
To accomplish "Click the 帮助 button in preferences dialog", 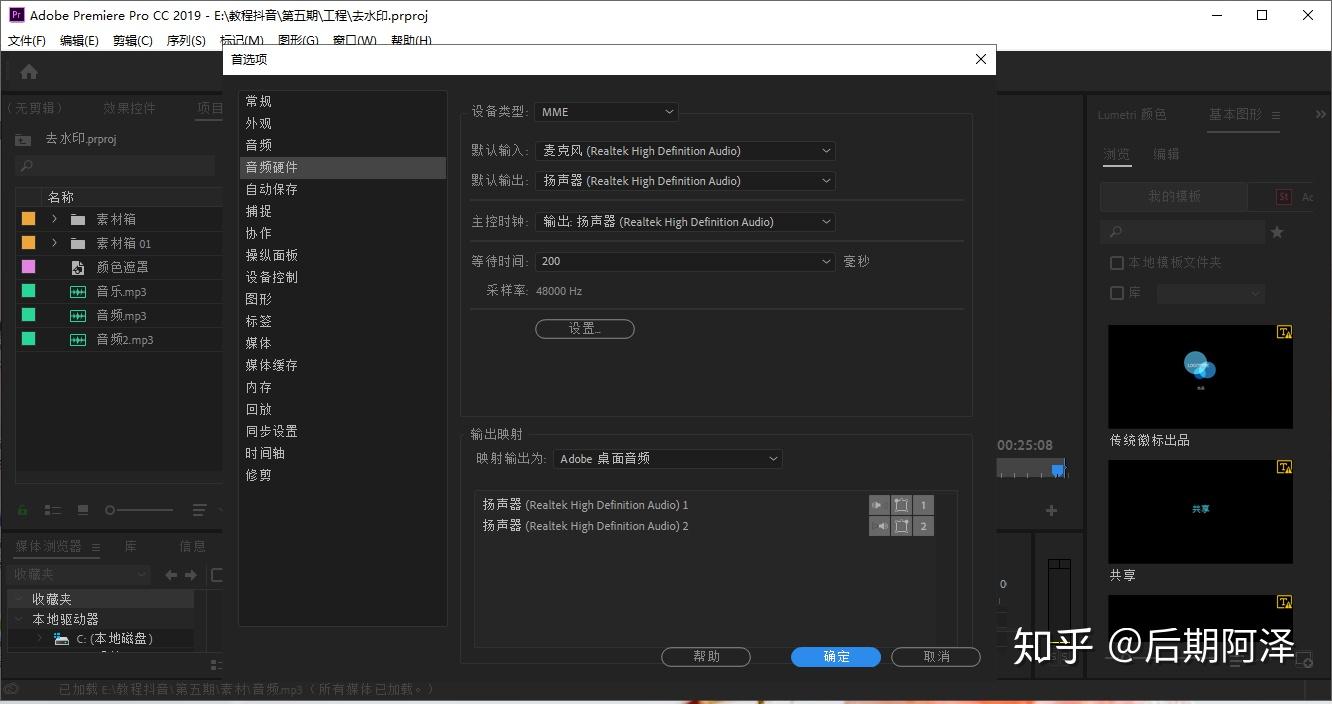I will pos(706,657).
